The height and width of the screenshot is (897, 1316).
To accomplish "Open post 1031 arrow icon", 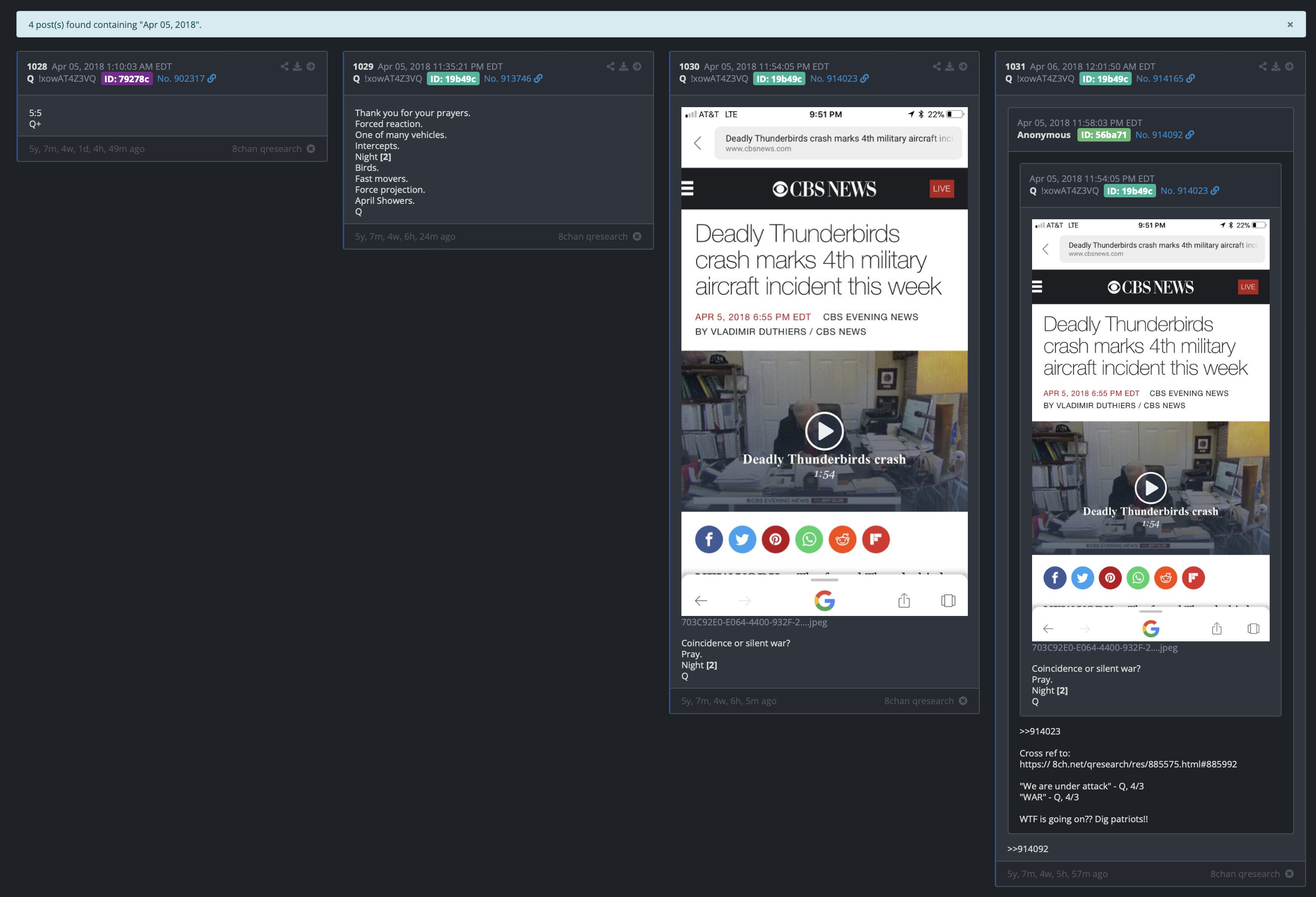I will click(x=1289, y=66).
